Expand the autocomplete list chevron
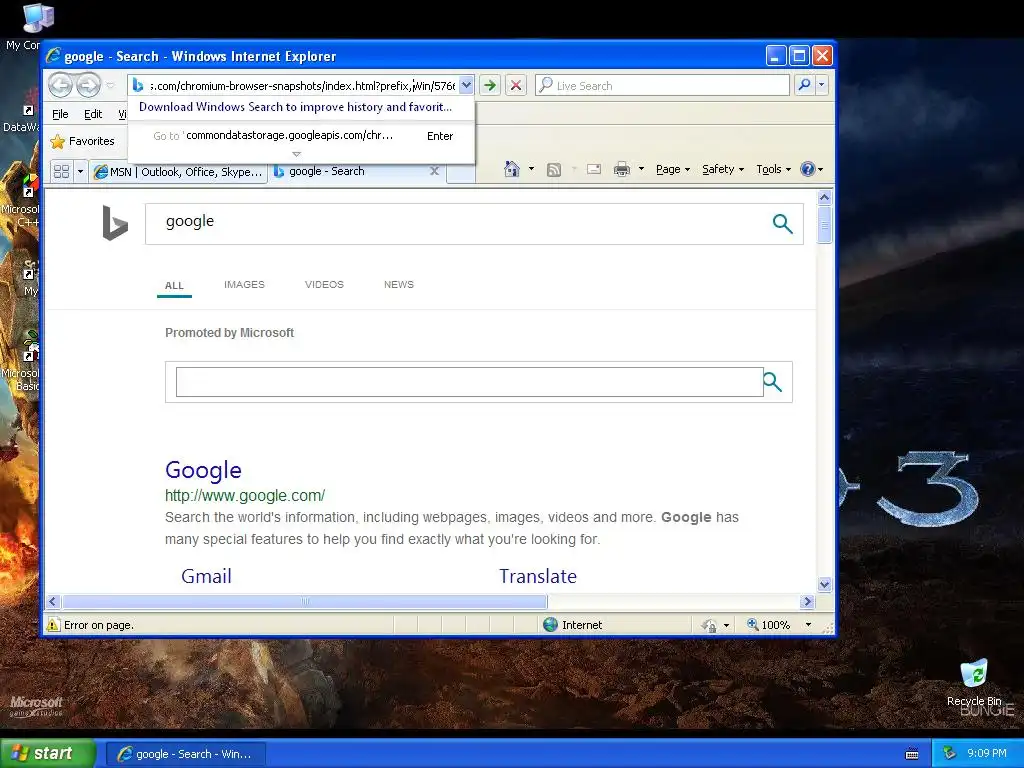1024x768 pixels. [x=296, y=154]
